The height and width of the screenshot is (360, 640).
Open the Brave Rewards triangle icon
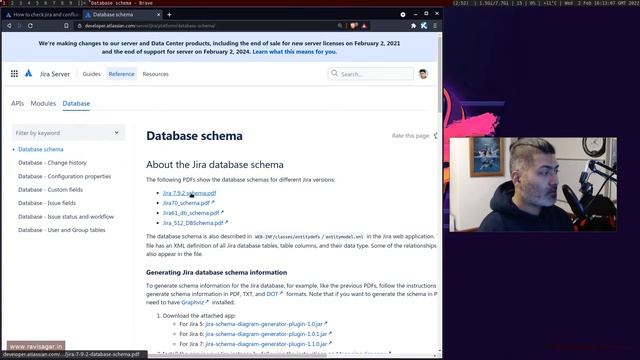coord(364,26)
